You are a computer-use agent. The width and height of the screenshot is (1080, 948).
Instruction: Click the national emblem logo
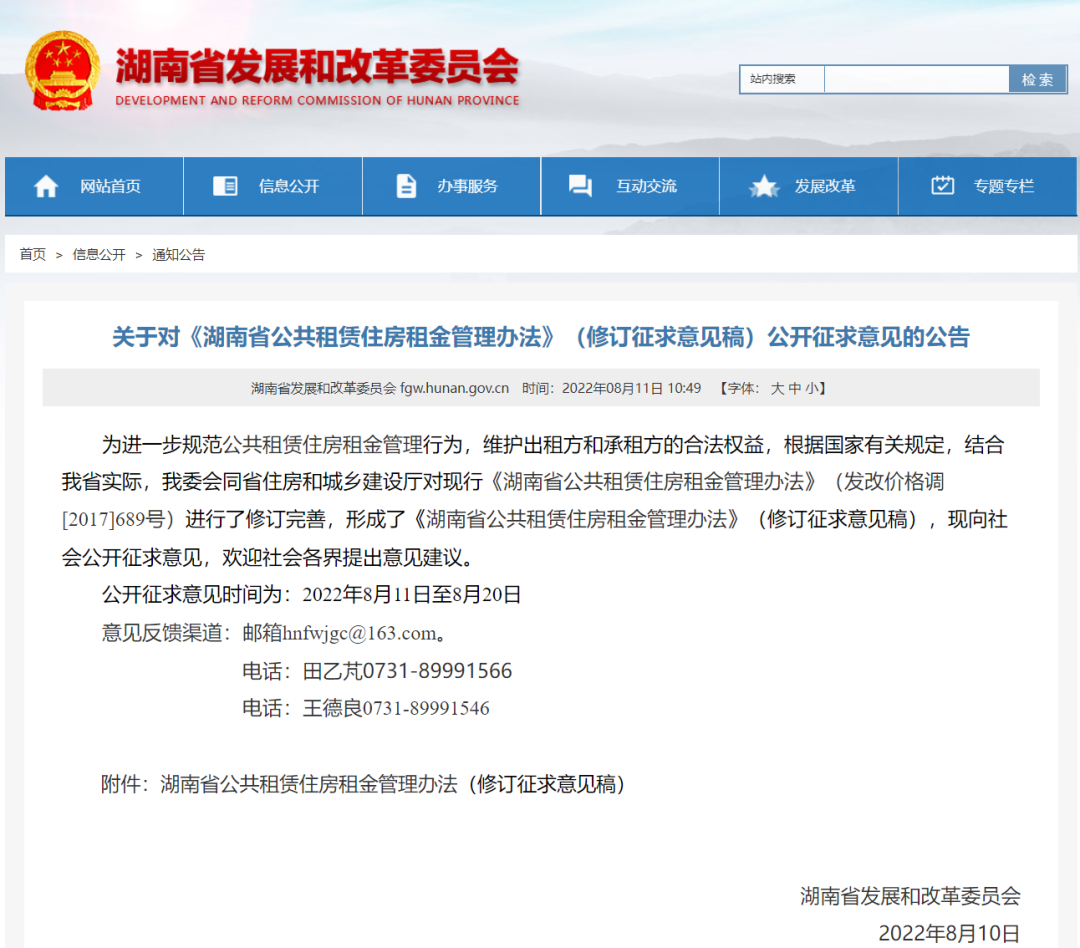(62, 70)
